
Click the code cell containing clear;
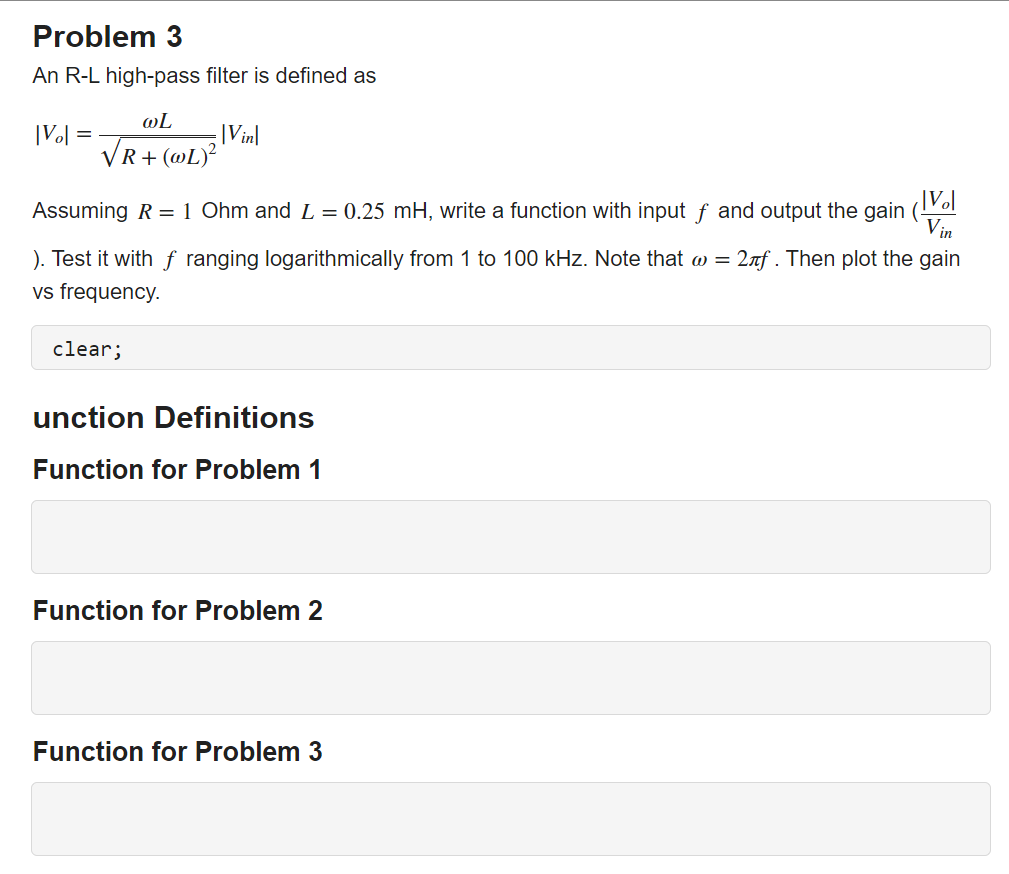(x=510, y=348)
